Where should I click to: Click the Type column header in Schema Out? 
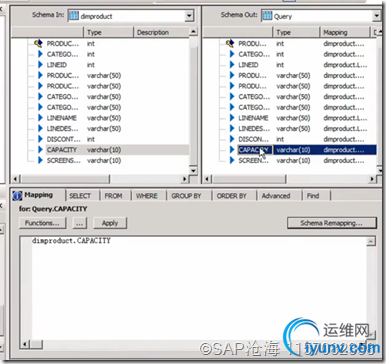[x=296, y=32]
